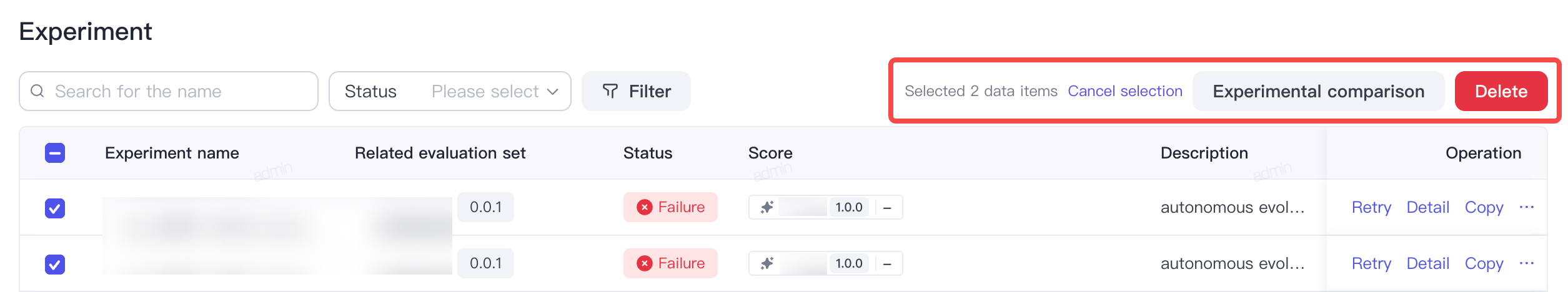This screenshot has height=292, width=1568.
Task: Click the funnel icon on Filter
Action: point(610,91)
